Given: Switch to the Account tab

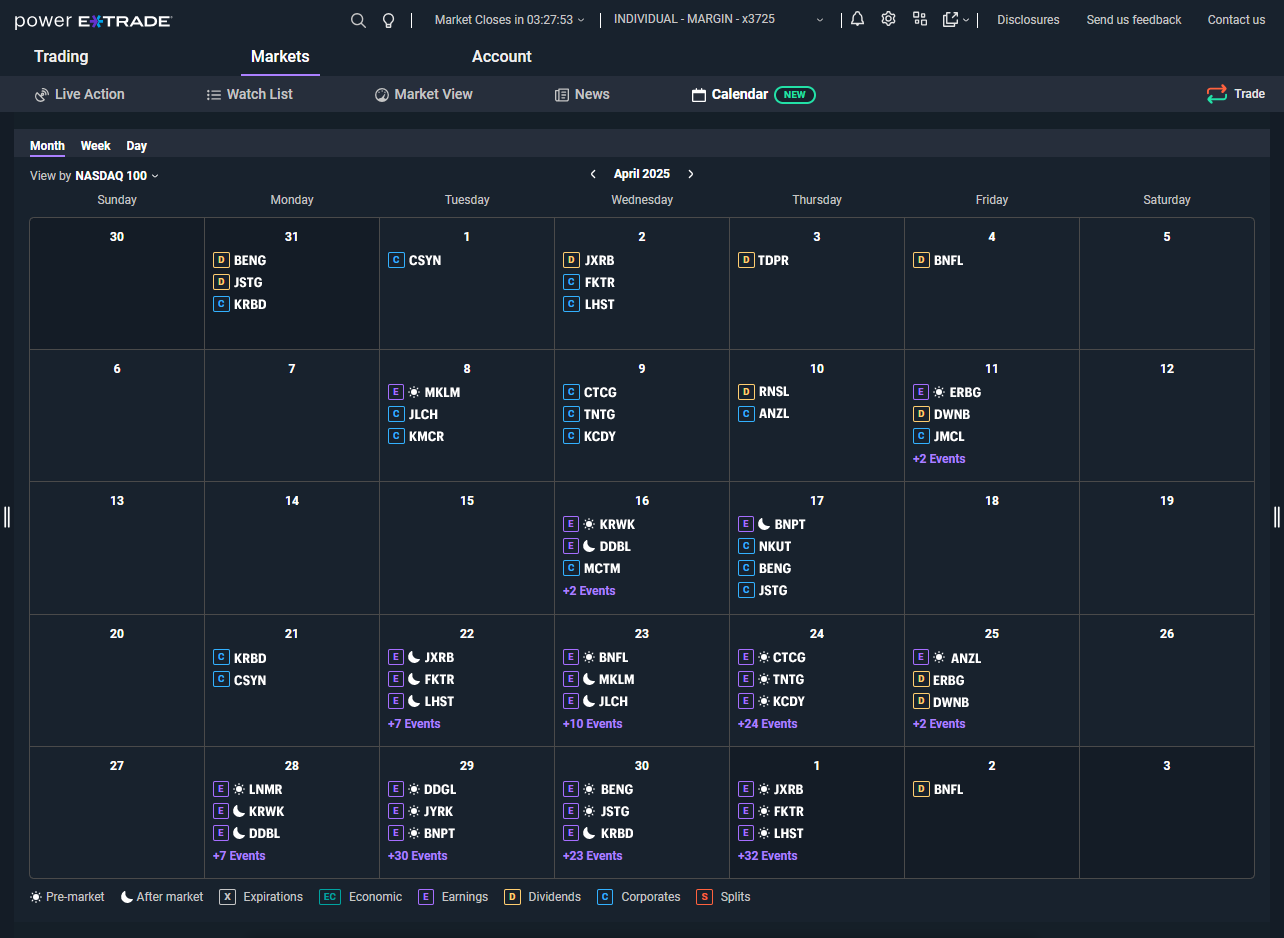Looking at the screenshot, I should pos(502,57).
